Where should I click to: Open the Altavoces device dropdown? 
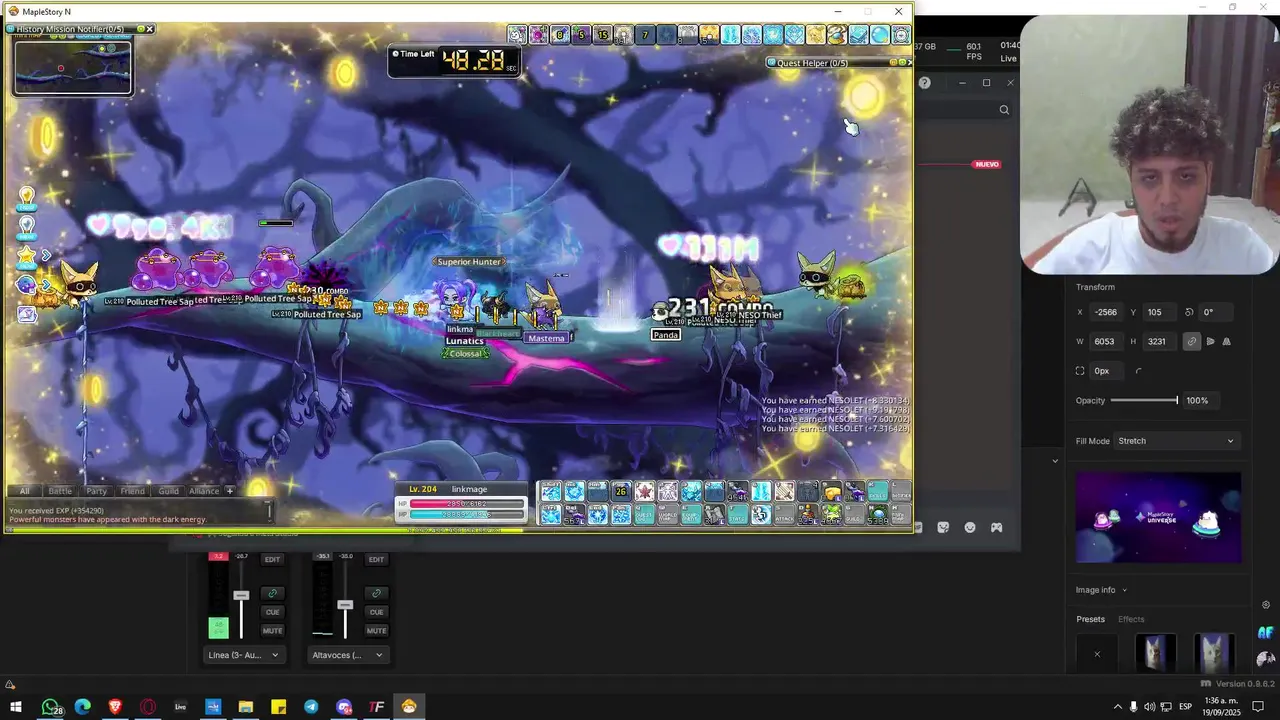point(347,655)
